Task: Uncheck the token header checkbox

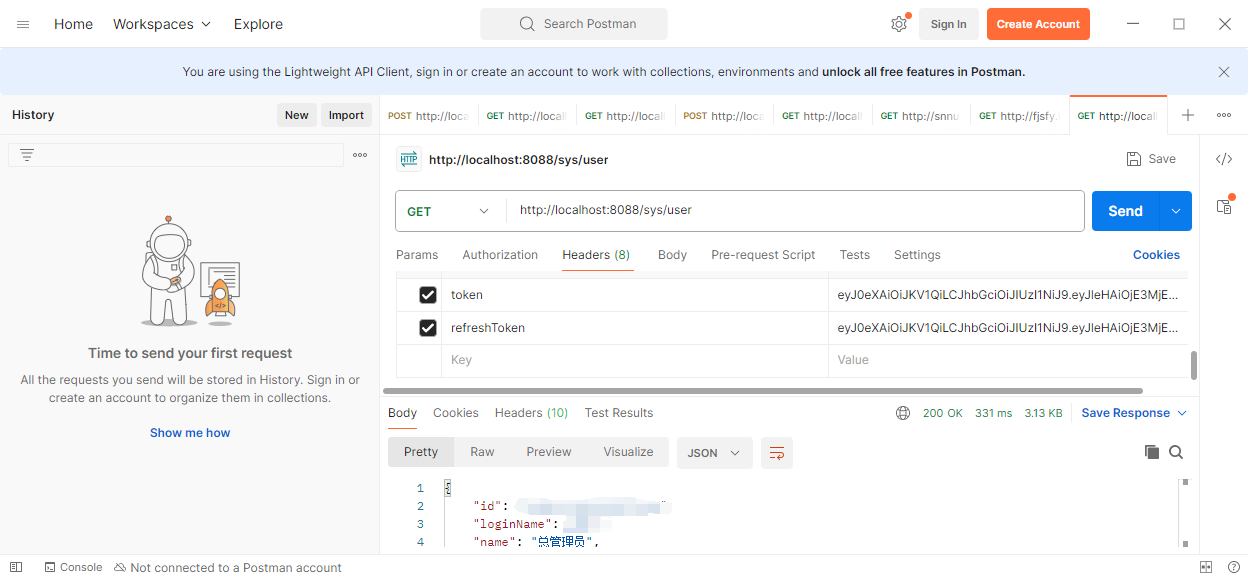Action: [428, 295]
